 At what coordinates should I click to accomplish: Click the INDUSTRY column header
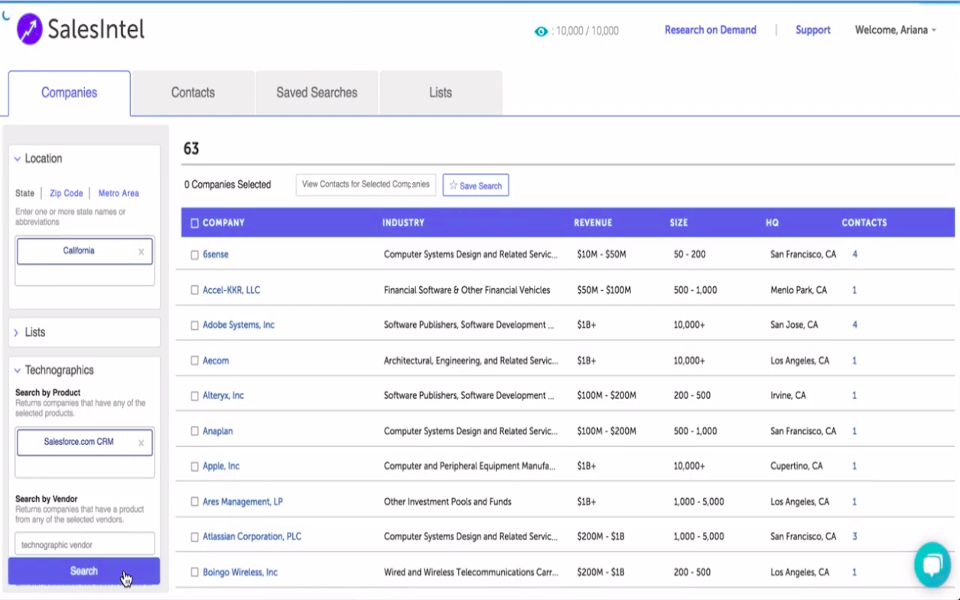click(403, 223)
